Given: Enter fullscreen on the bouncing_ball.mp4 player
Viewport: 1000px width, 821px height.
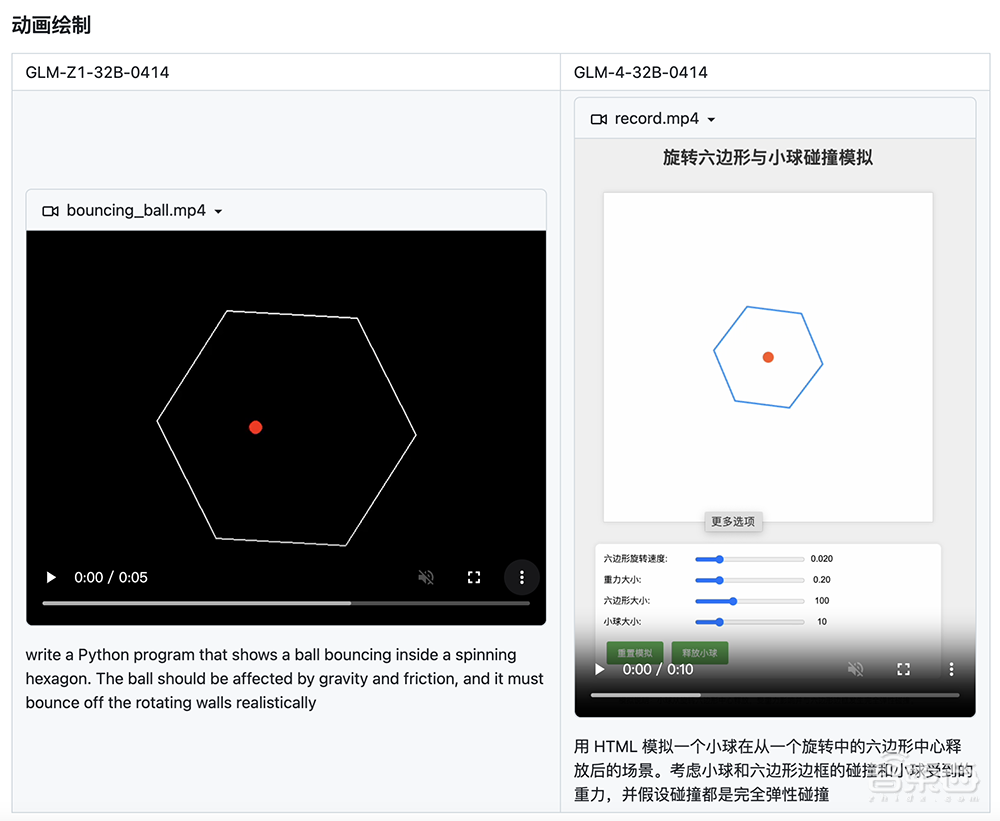Looking at the screenshot, I should [x=473, y=577].
